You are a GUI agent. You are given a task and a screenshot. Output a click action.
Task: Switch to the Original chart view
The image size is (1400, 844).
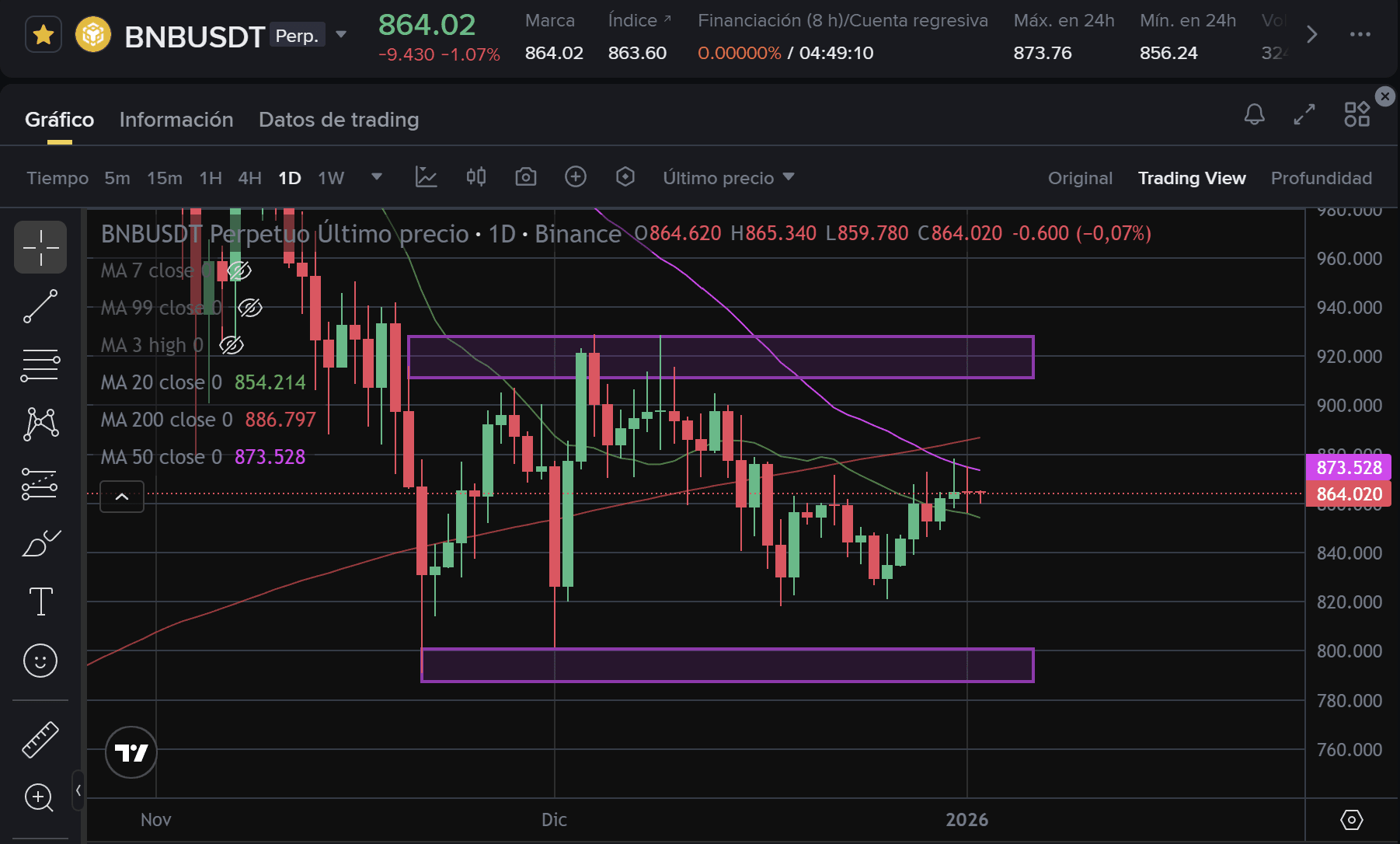tap(1080, 178)
